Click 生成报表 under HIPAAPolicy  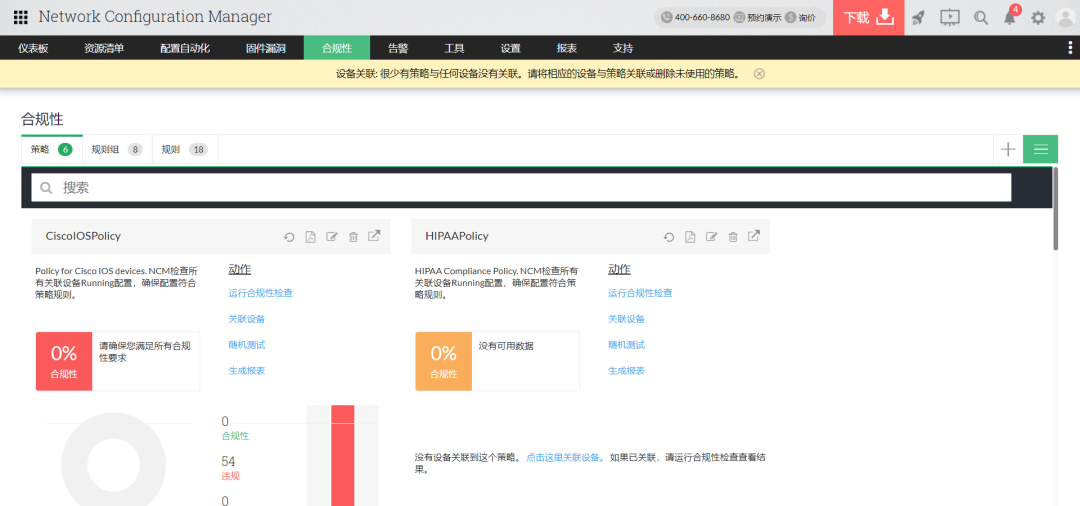[x=626, y=370]
